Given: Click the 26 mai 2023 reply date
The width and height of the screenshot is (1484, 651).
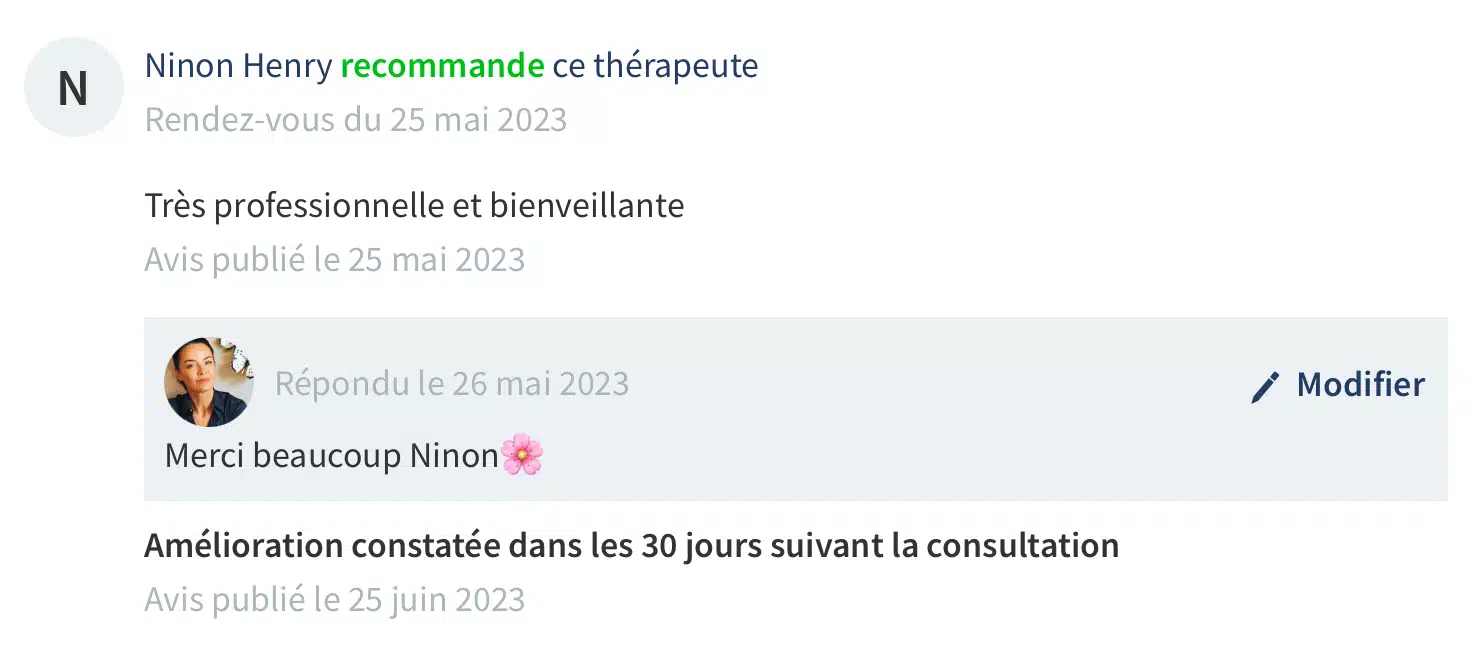Looking at the screenshot, I should [540, 384].
